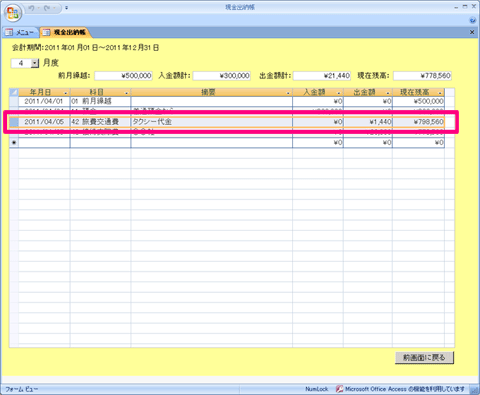Image resolution: width=480 pixels, height=395 pixels.
Task: Open the 入金額 column header dropdown
Action: 339,93
